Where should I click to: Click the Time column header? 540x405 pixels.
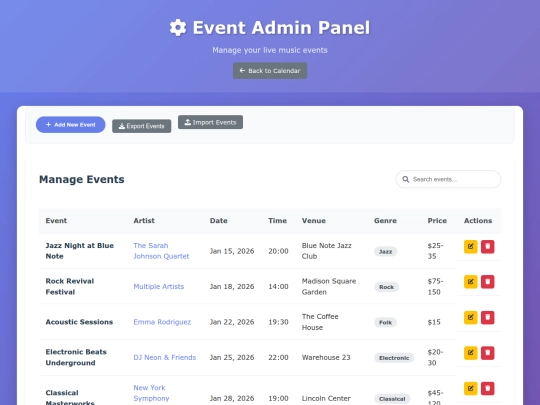click(278, 221)
